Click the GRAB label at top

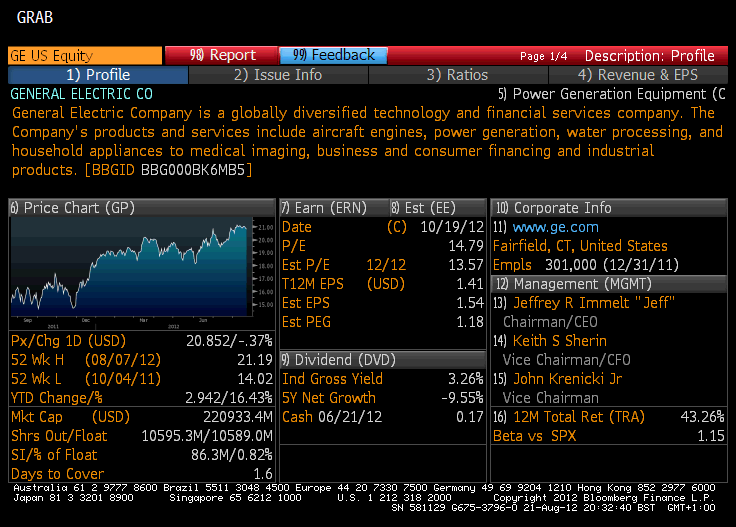(35, 18)
